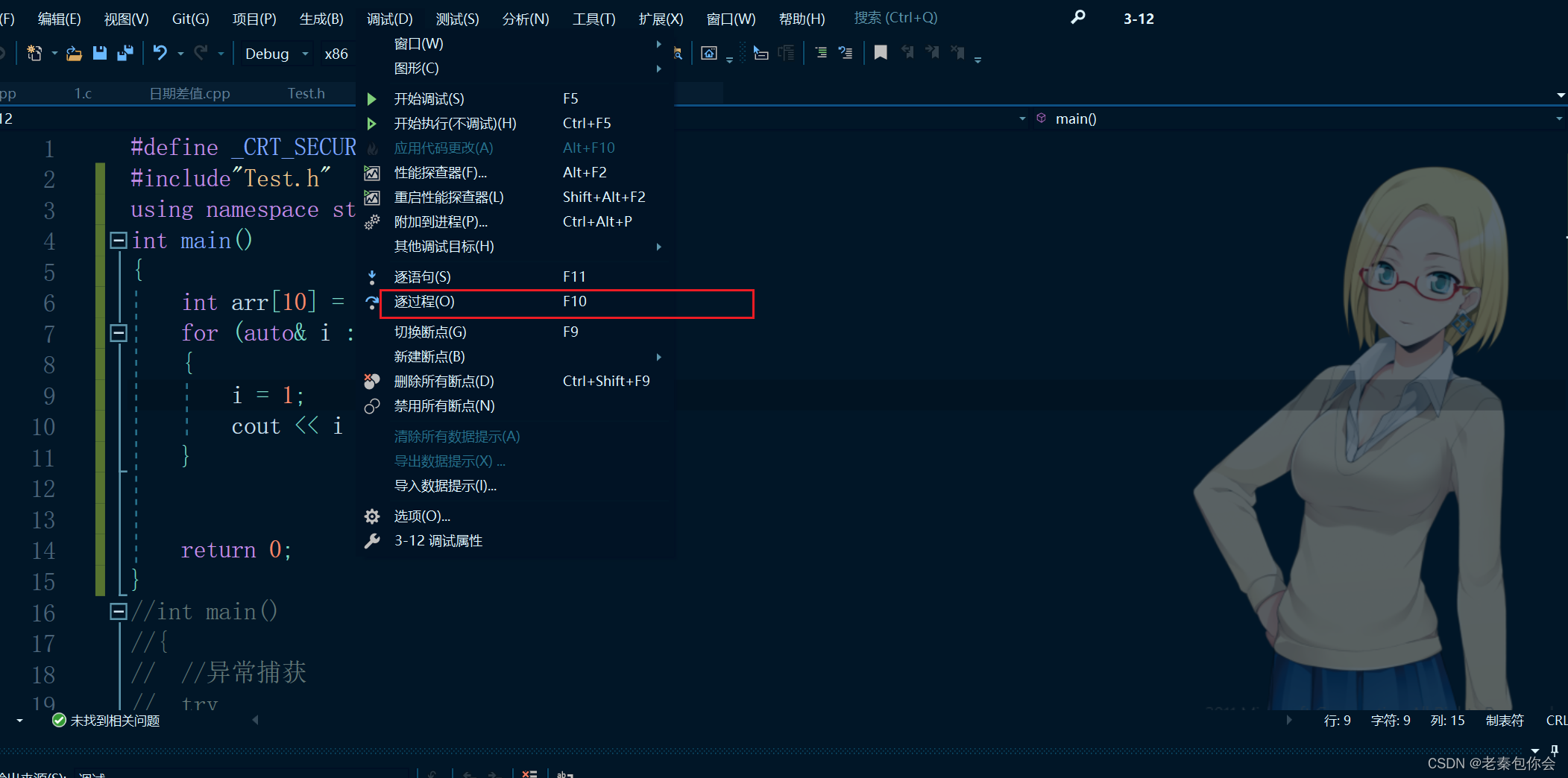Screen dimensions: 1568x778
Task: Click the 制表符 status bar entry
Action: point(1505,721)
